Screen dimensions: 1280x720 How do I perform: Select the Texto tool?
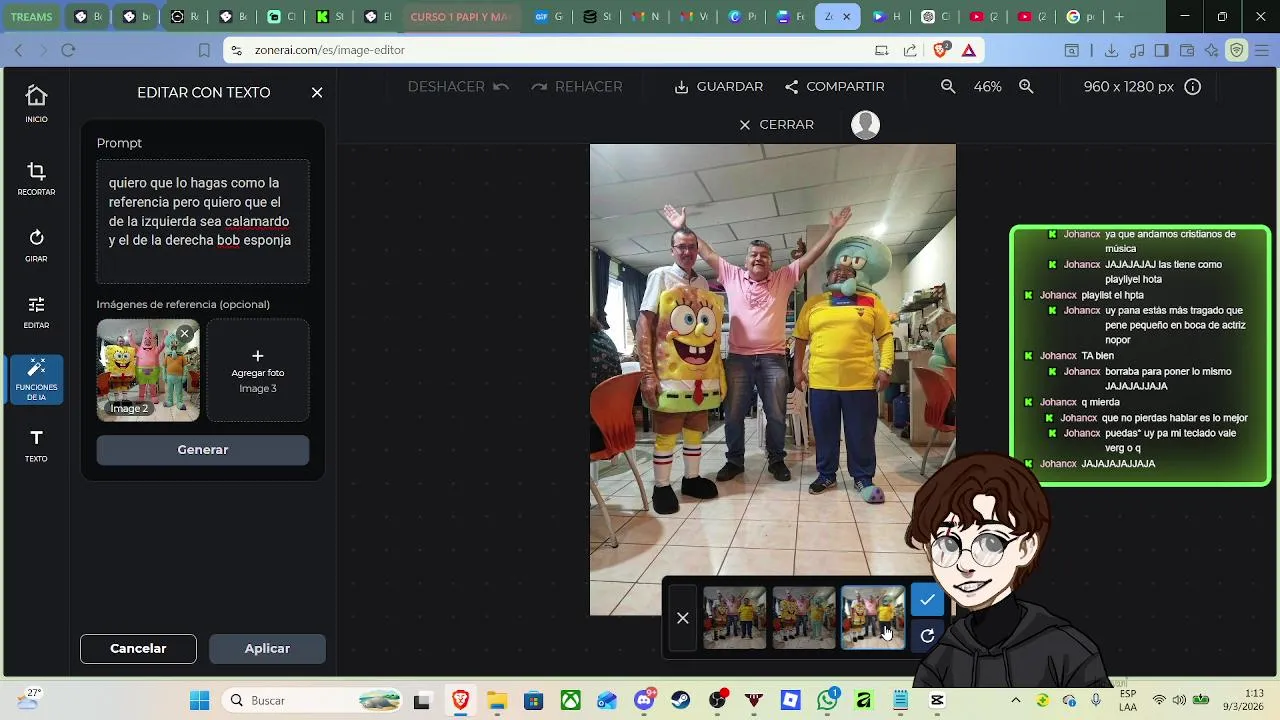pyautogui.click(x=36, y=446)
